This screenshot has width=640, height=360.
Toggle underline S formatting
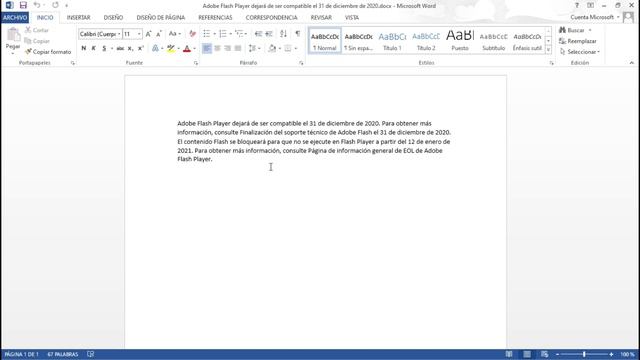coord(104,49)
